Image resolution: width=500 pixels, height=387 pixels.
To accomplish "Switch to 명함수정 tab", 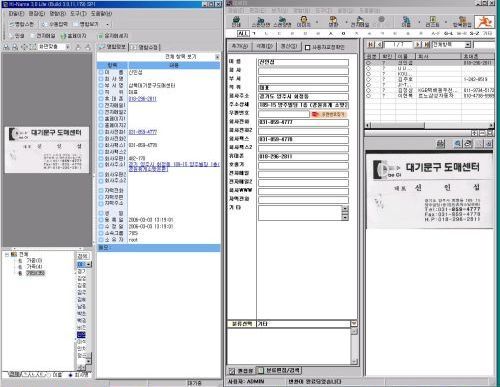I will click(144, 47).
